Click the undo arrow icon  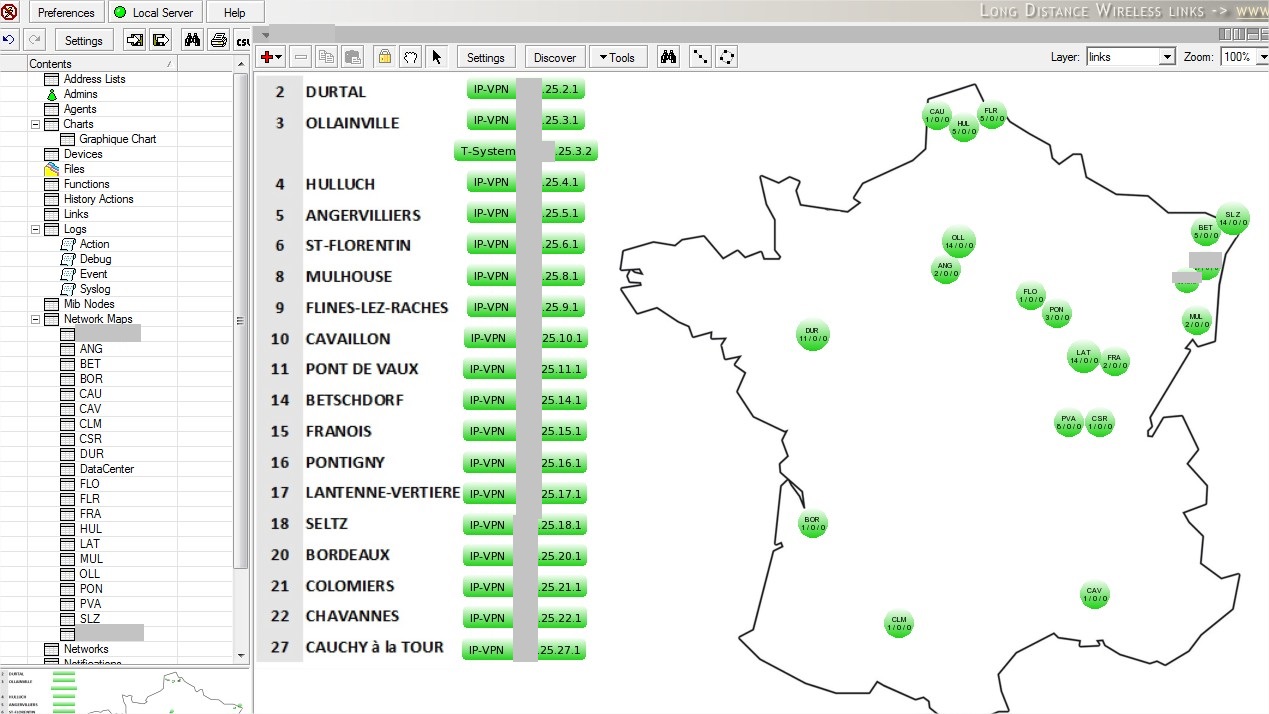(9, 40)
